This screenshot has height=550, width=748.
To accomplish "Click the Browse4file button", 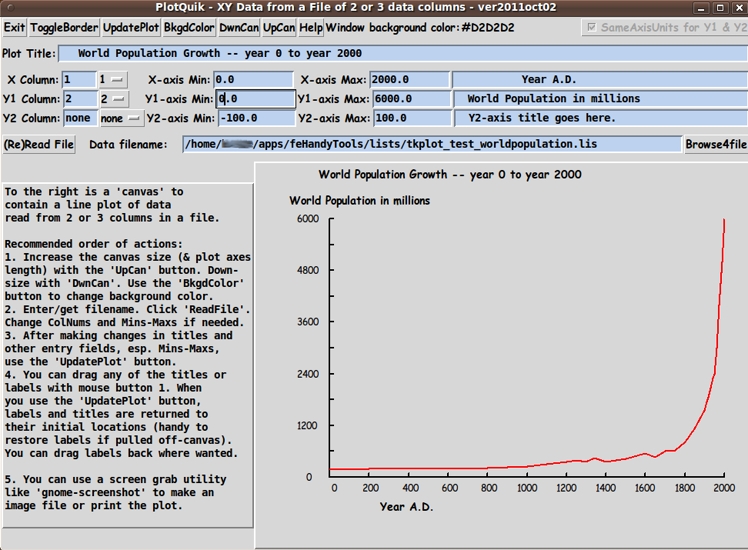I will [x=715, y=144].
